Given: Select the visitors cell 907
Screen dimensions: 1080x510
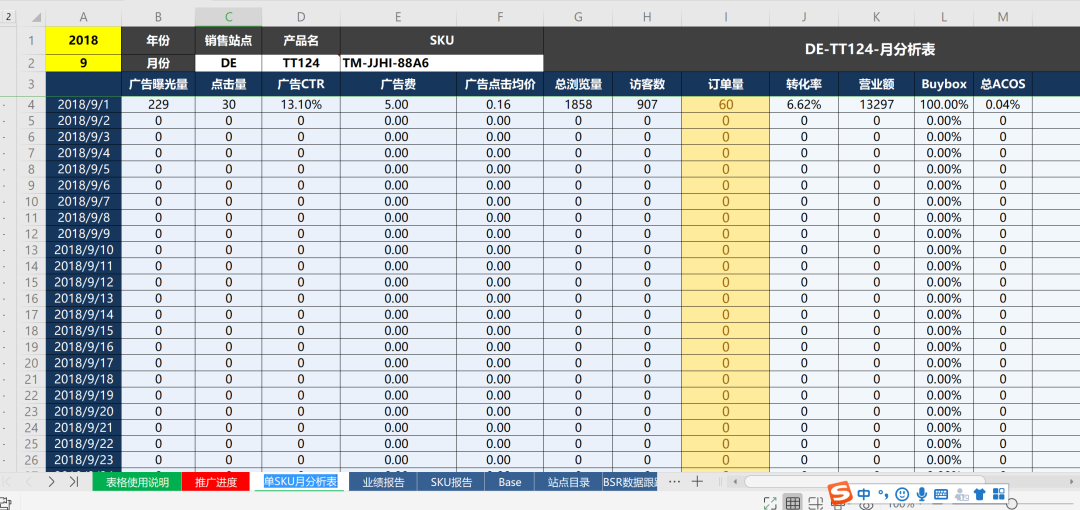Looking at the screenshot, I should click(x=647, y=105).
